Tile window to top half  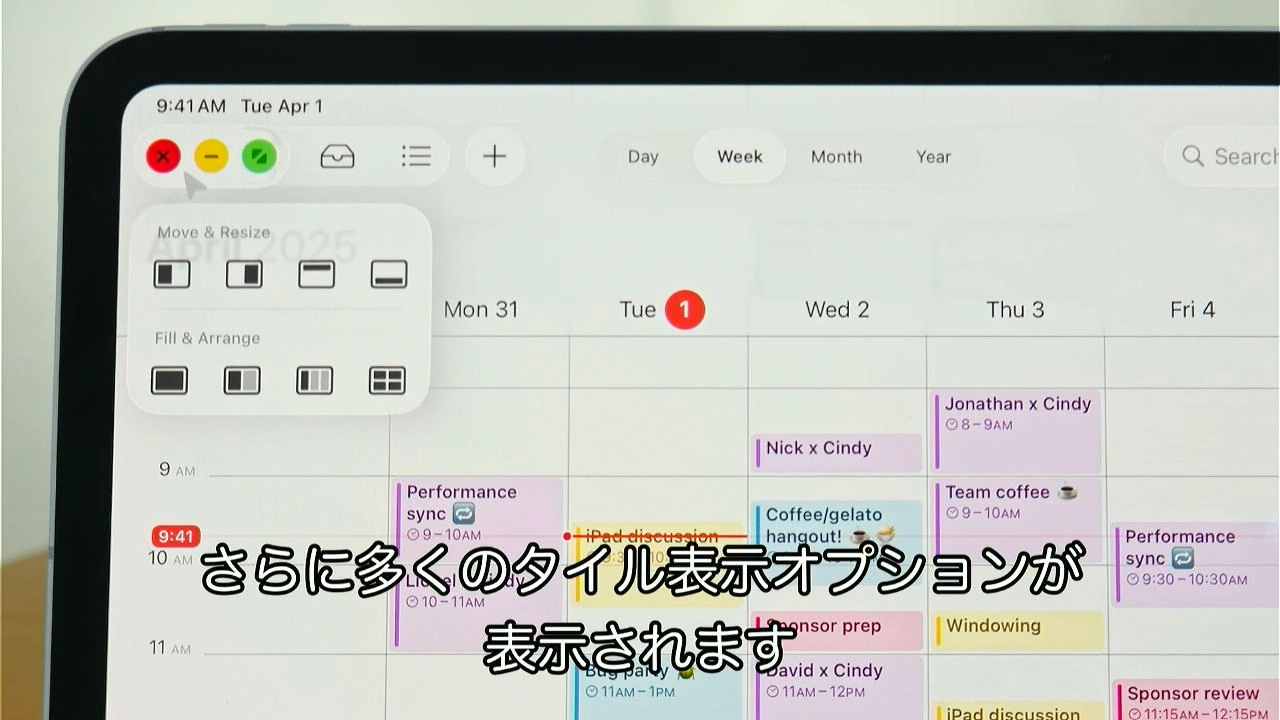coord(317,274)
